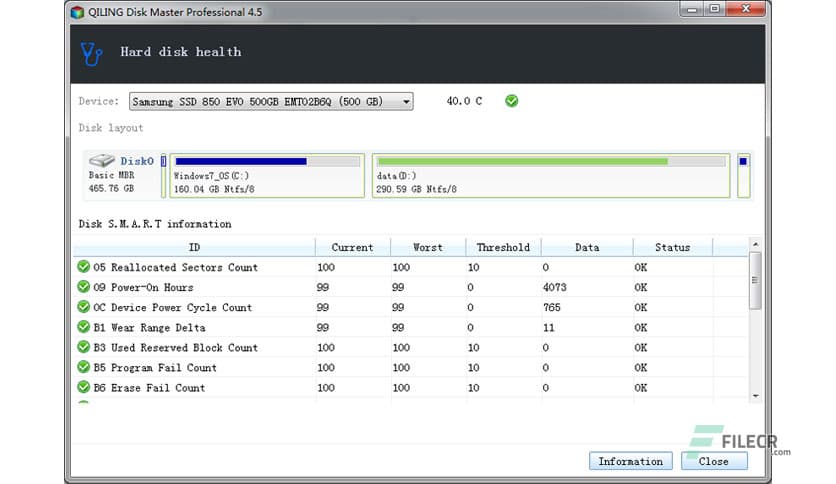Select the small partition block beside Disk0

tap(164, 176)
